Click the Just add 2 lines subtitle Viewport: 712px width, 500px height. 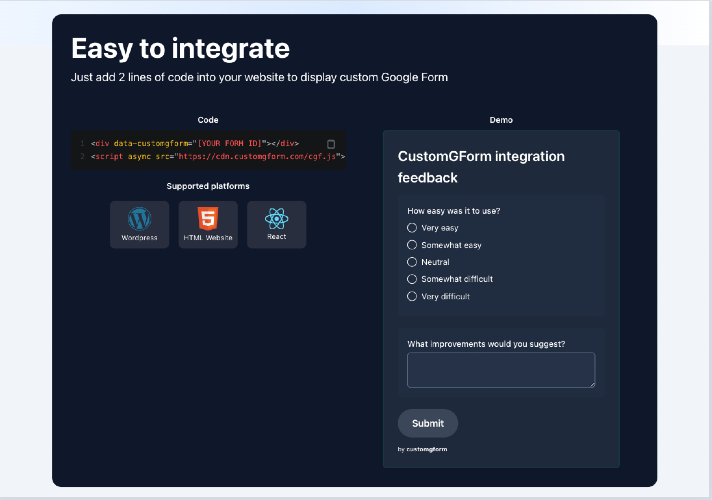click(259, 77)
